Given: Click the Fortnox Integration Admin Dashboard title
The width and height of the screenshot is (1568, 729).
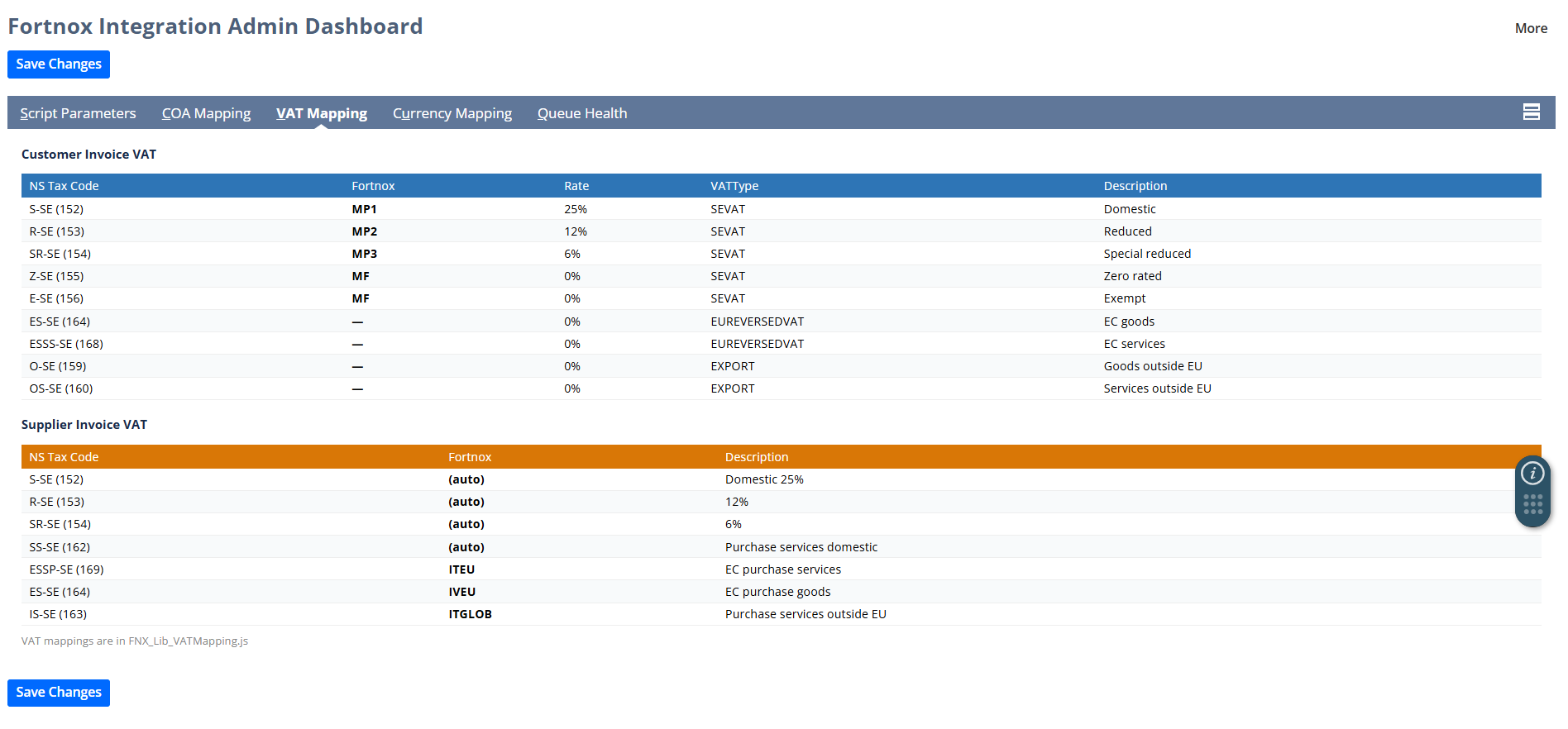Looking at the screenshot, I should pos(215,26).
